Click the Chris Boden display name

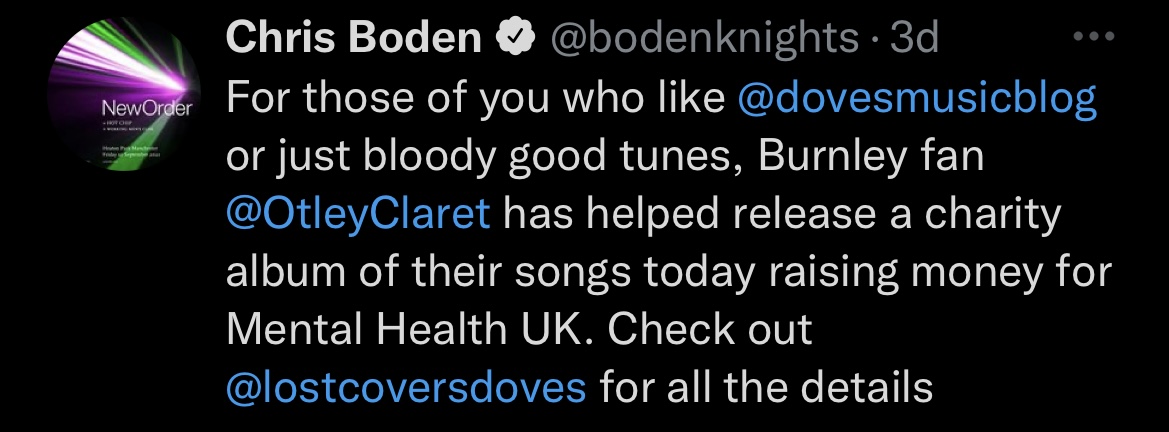(x=354, y=39)
